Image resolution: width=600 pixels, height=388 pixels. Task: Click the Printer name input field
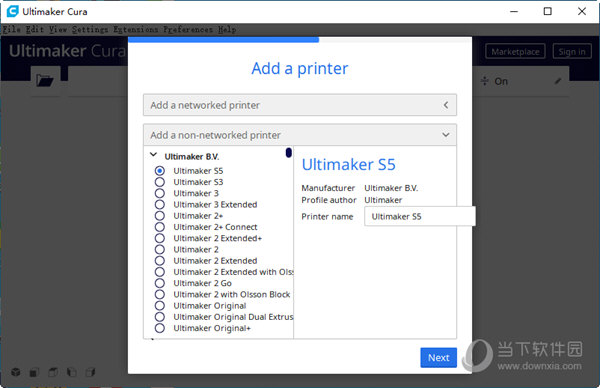(420, 216)
